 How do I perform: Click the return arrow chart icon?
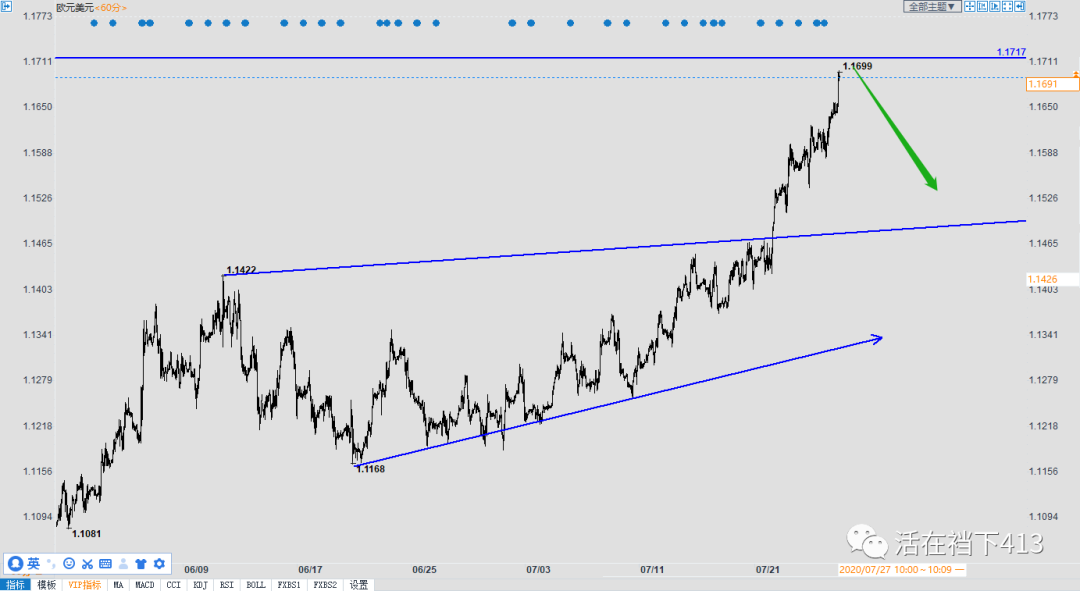click(1019, 6)
